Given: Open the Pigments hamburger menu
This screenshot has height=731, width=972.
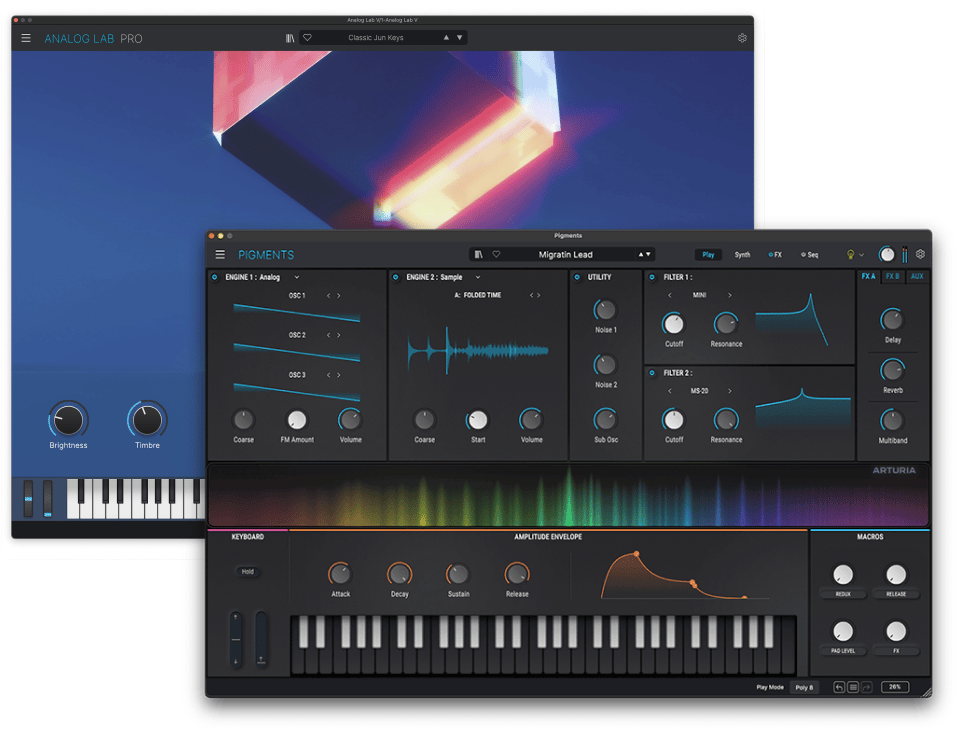Looking at the screenshot, I should coord(220,255).
